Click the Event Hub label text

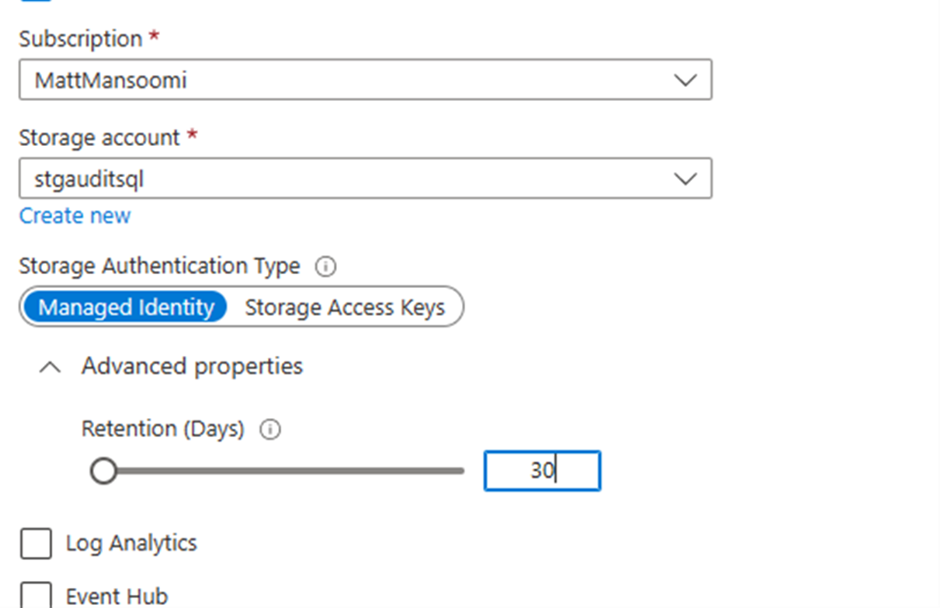point(116,597)
